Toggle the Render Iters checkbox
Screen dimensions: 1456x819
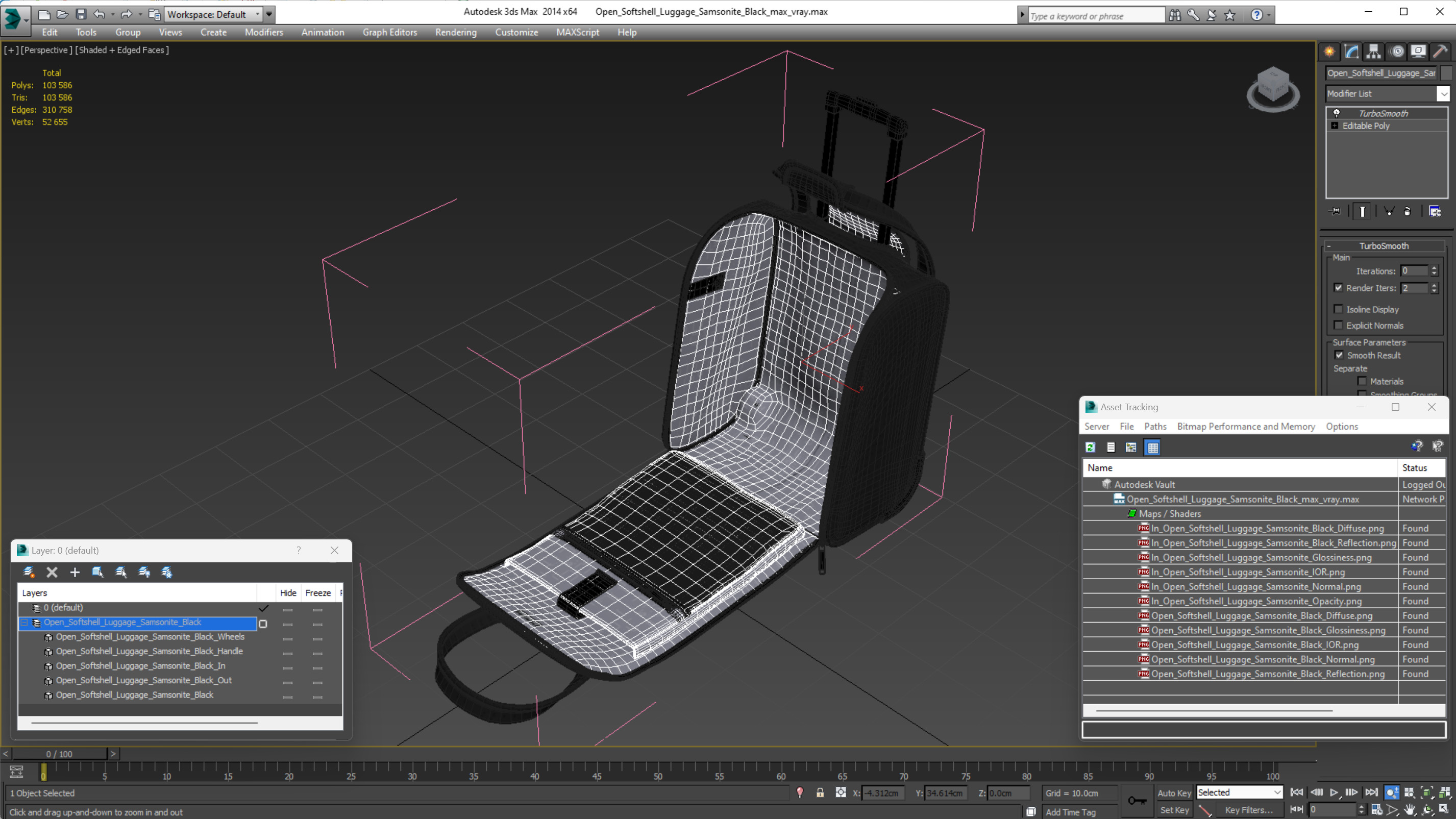click(1339, 288)
